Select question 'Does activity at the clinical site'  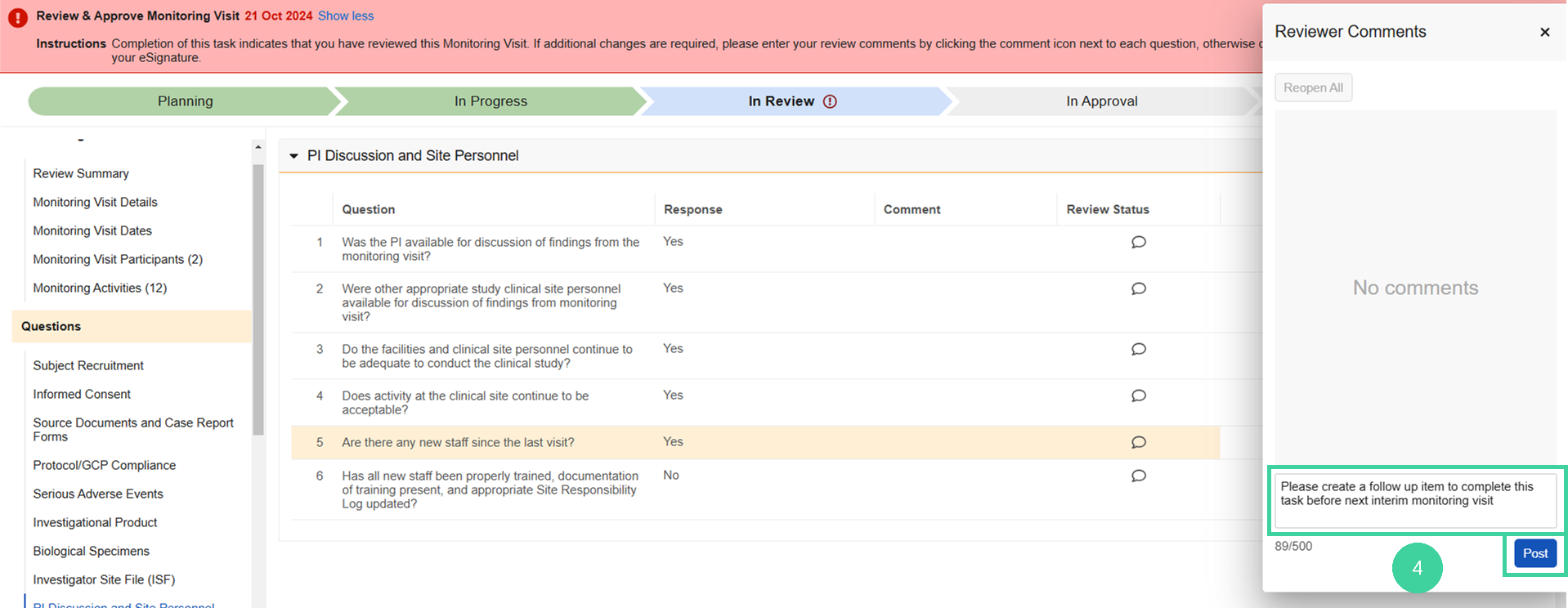465,403
